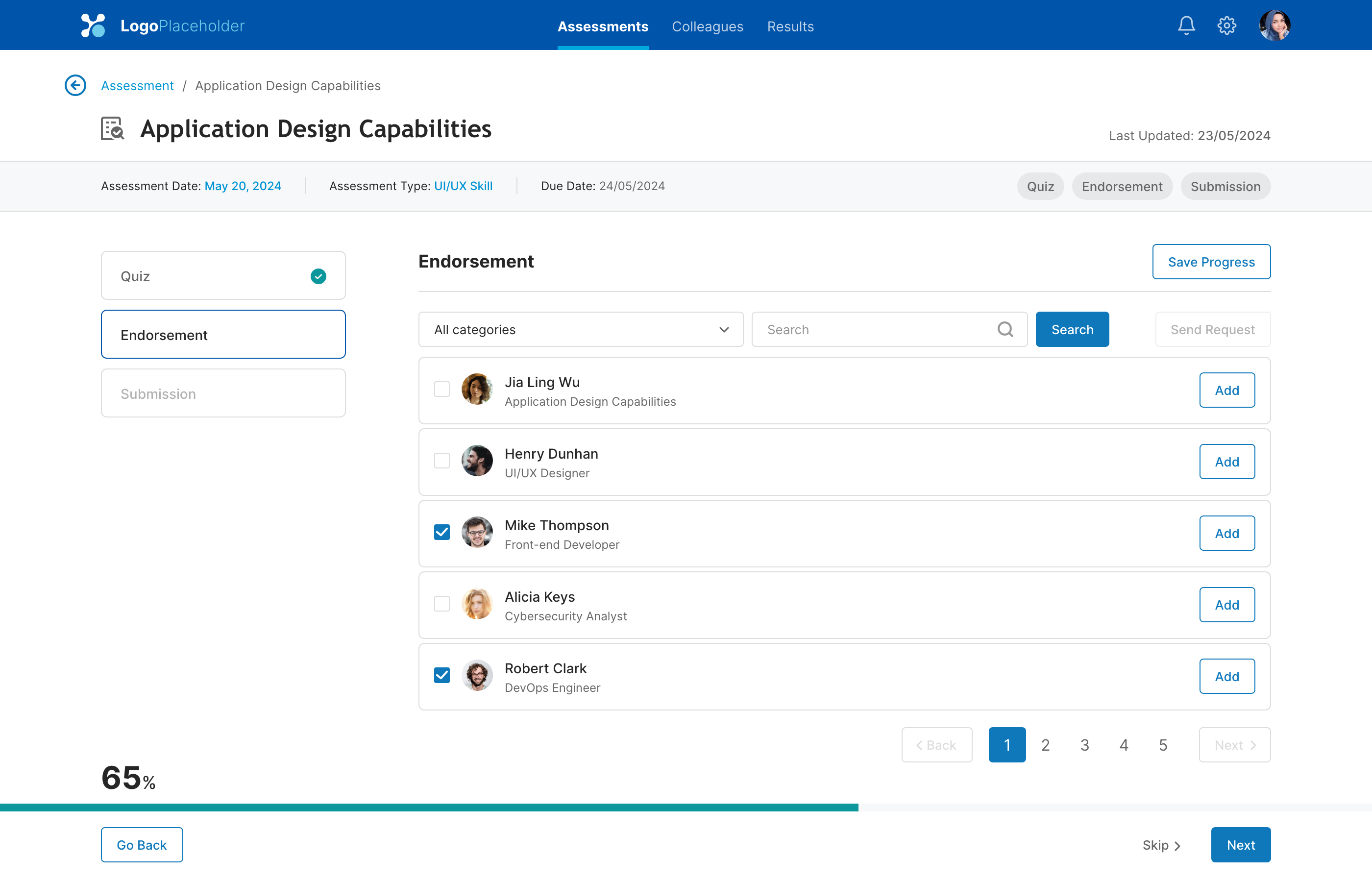
Task: Click the magnifier icon in search field
Action: click(1005, 329)
